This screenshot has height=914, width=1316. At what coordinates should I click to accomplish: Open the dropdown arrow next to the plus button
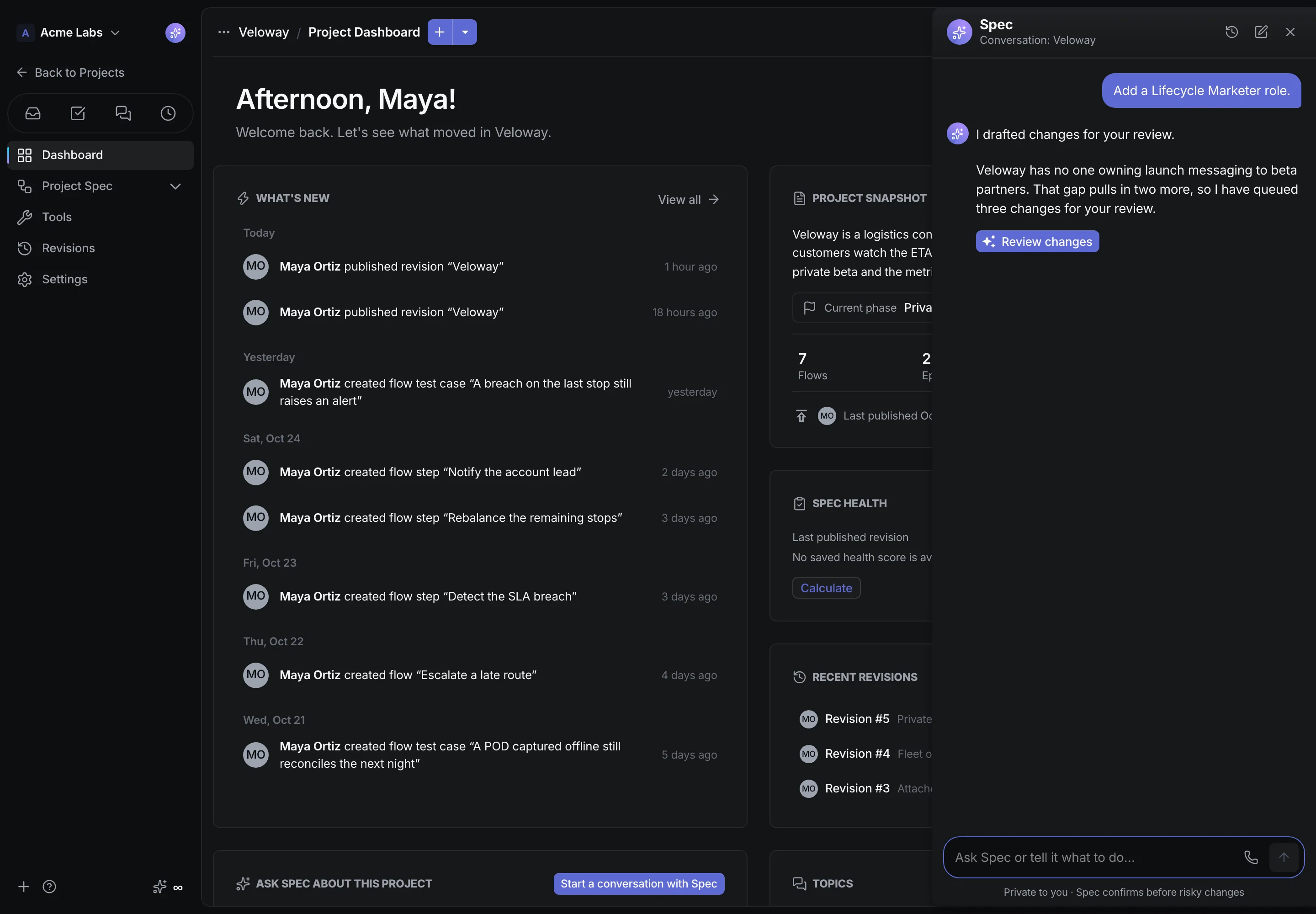(465, 32)
